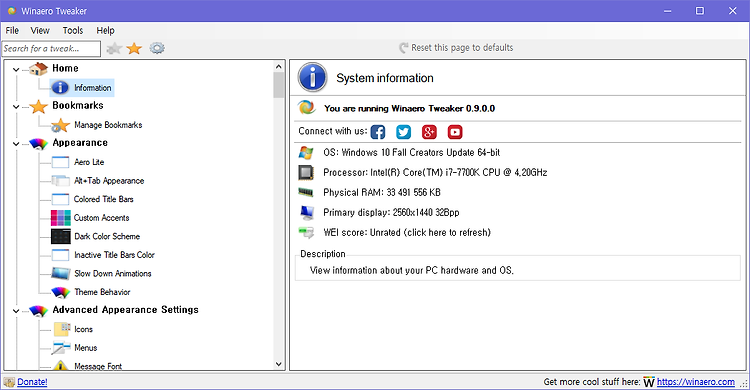
Task: Click the Icons folder icon in tree
Action: click(x=61, y=329)
